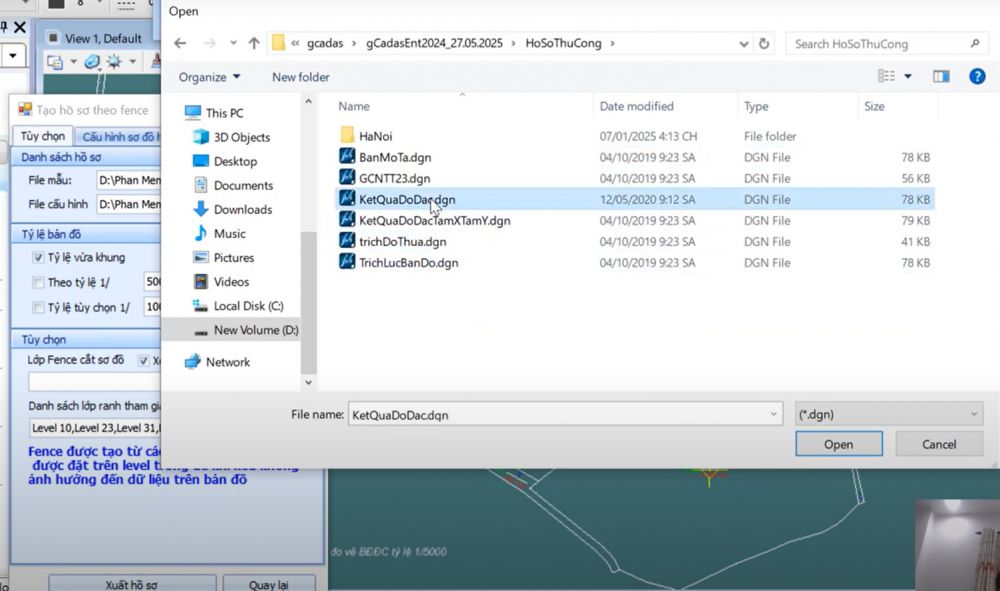Viewport: 1000px width, 591px height.
Task: Select the TrichLucBanDo.dgn file
Action: click(x=408, y=263)
